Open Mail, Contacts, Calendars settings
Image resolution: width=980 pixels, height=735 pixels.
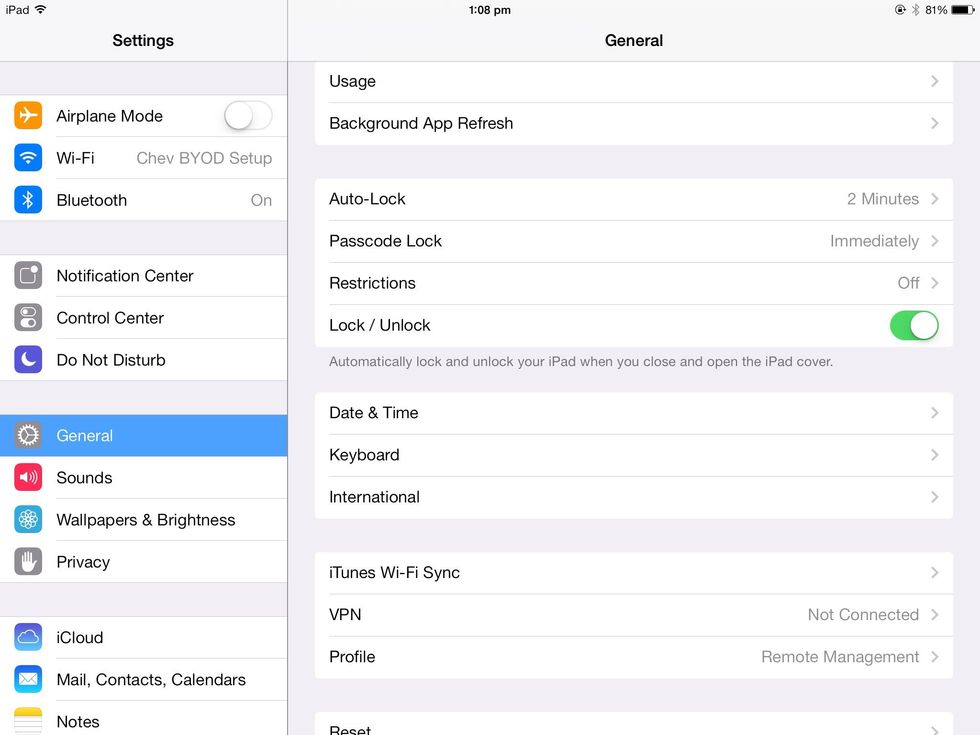[x=150, y=680]
